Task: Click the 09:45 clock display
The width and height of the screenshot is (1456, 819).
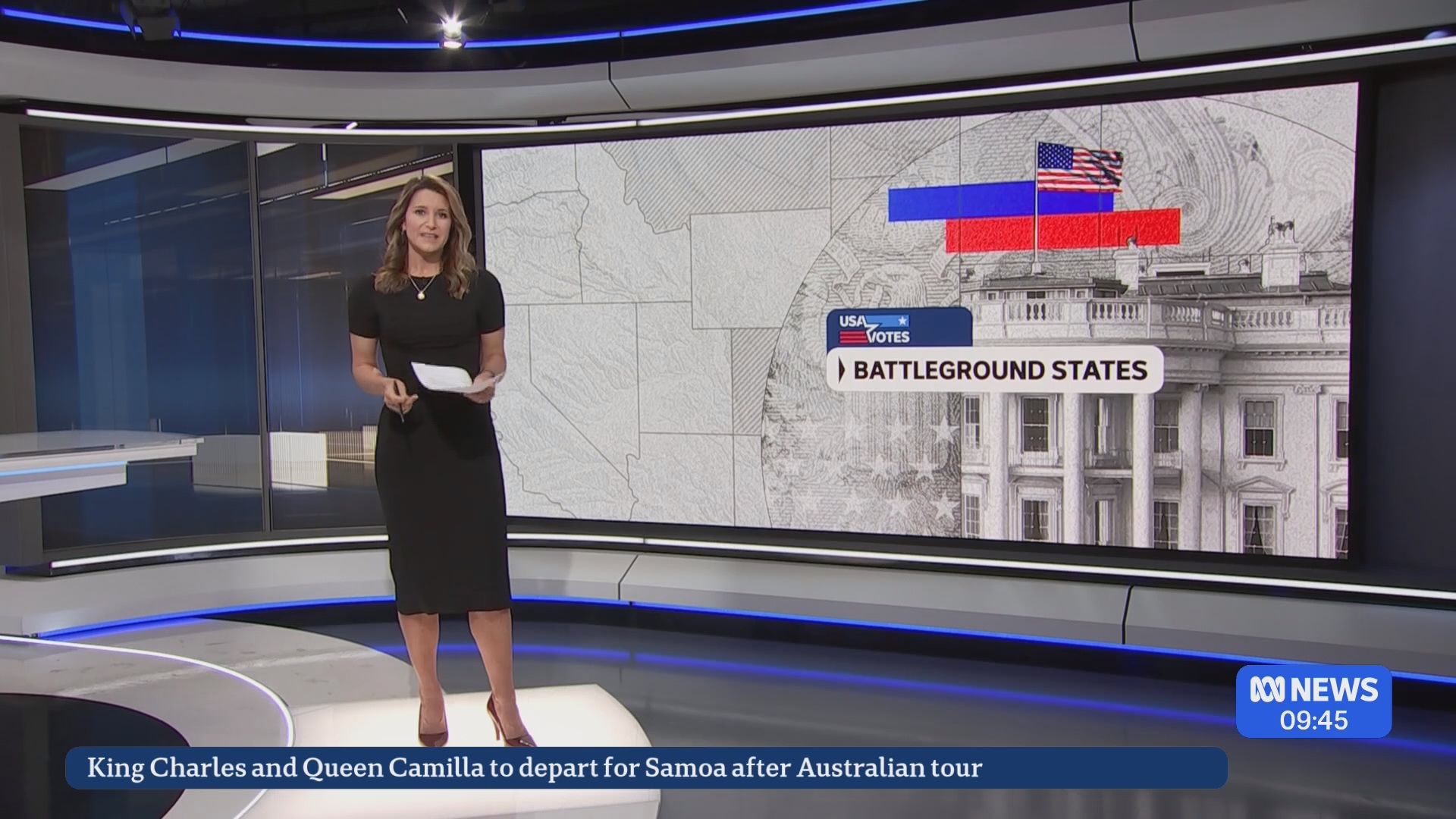Action: coord(1314,720)
